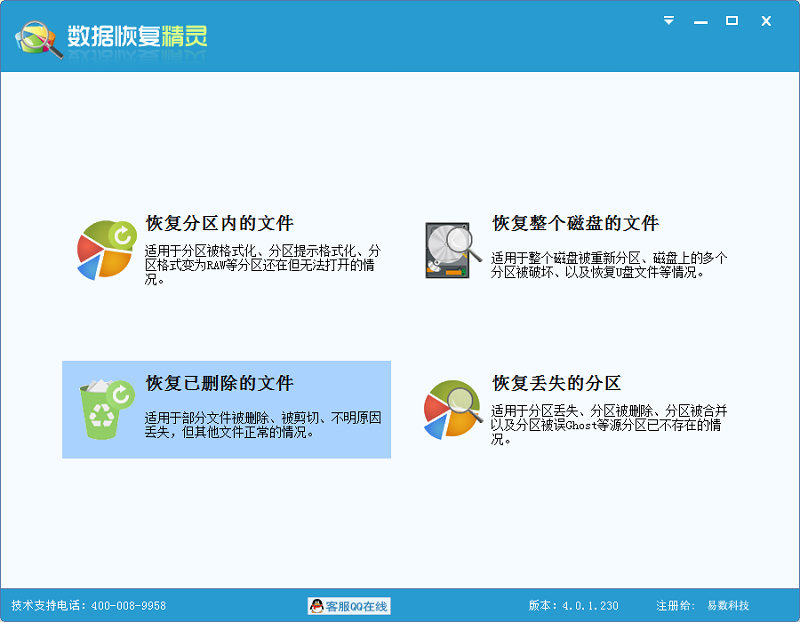
Task: Minimize the data recovery window
Action: coord(701,22)
